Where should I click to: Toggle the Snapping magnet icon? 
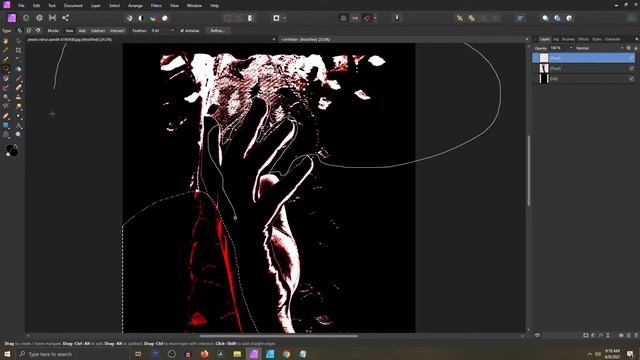pyautogui.click(x=367, y=18)
